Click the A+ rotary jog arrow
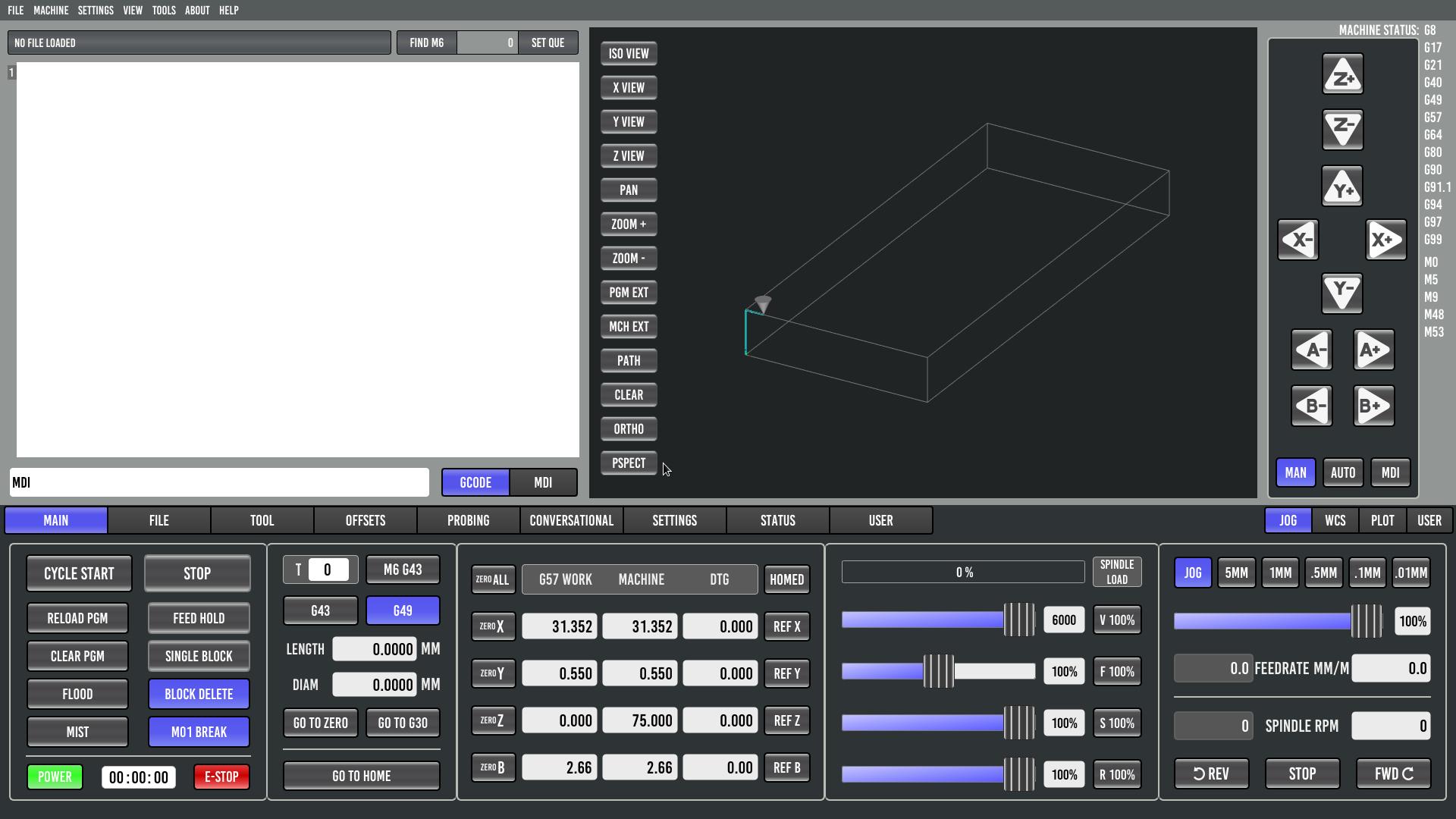This screenshot has height=819, width=1456. click(x=1373, y=350)
